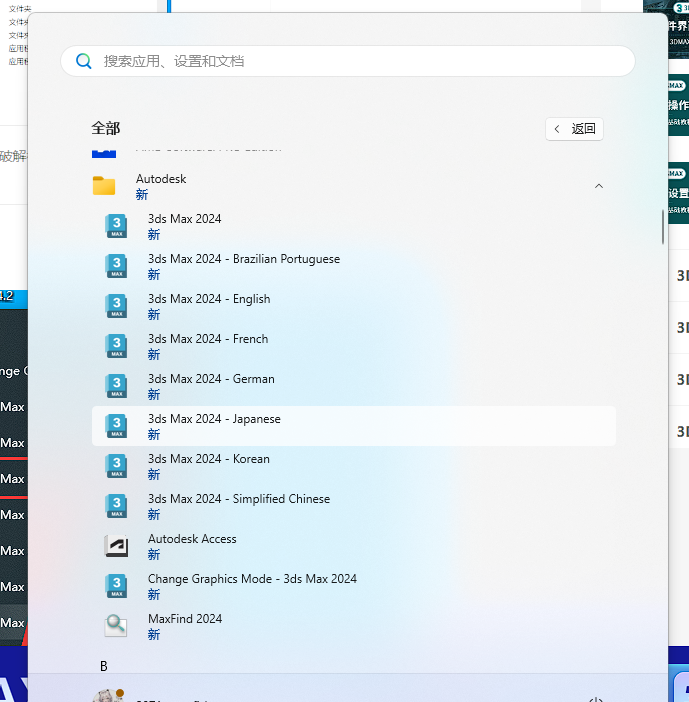The image size is (689, 702).
Task: Click the app list scrollbar thumb
Action: 663,227
